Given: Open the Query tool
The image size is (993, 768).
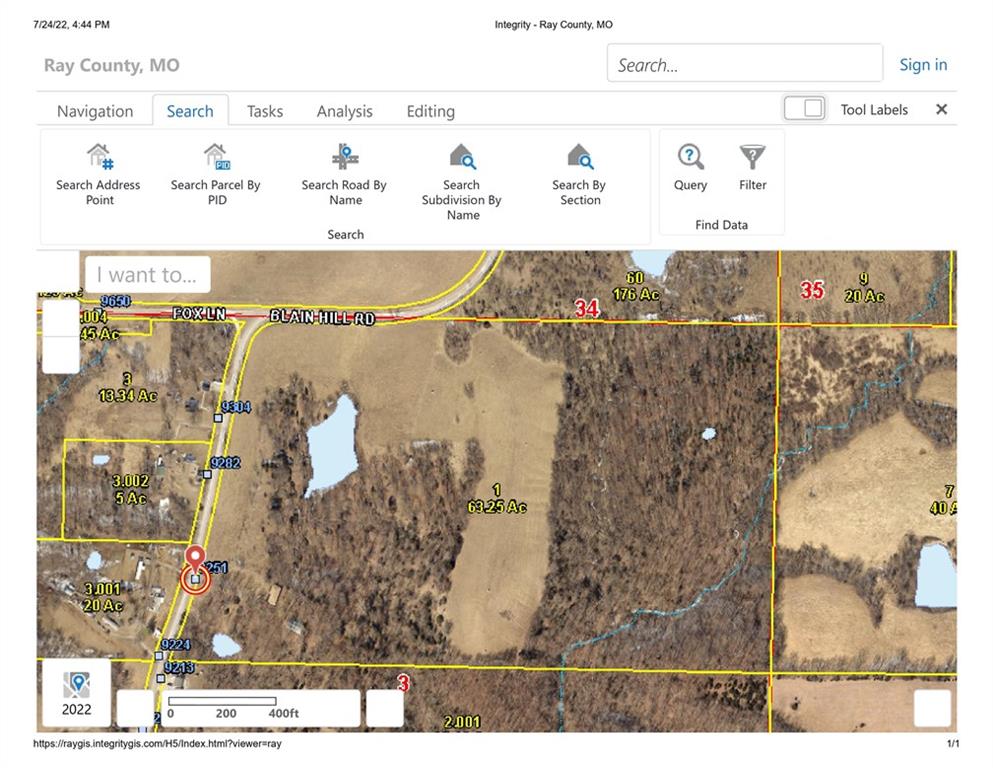Looking at the screenshot, I should [690, 167].
